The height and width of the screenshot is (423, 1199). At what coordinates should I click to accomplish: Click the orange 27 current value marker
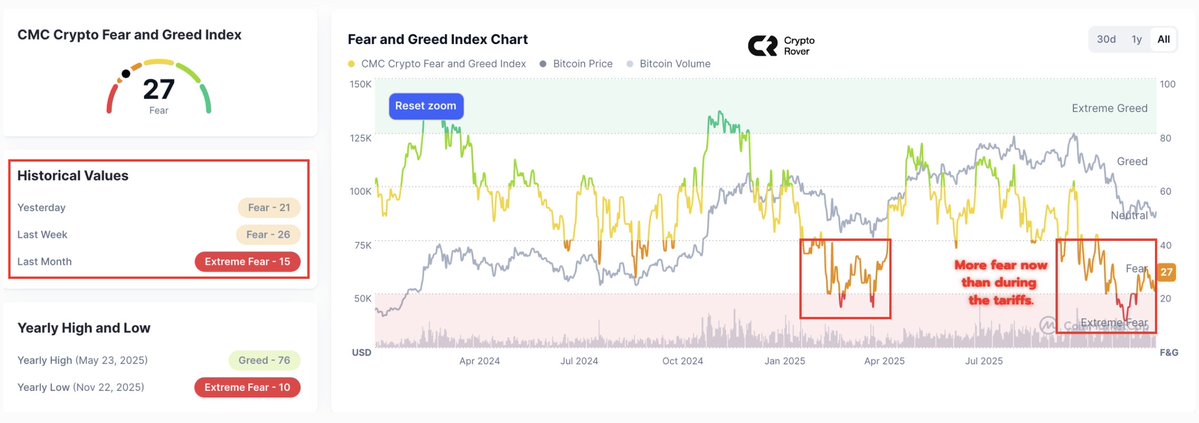click(1166, 272)
